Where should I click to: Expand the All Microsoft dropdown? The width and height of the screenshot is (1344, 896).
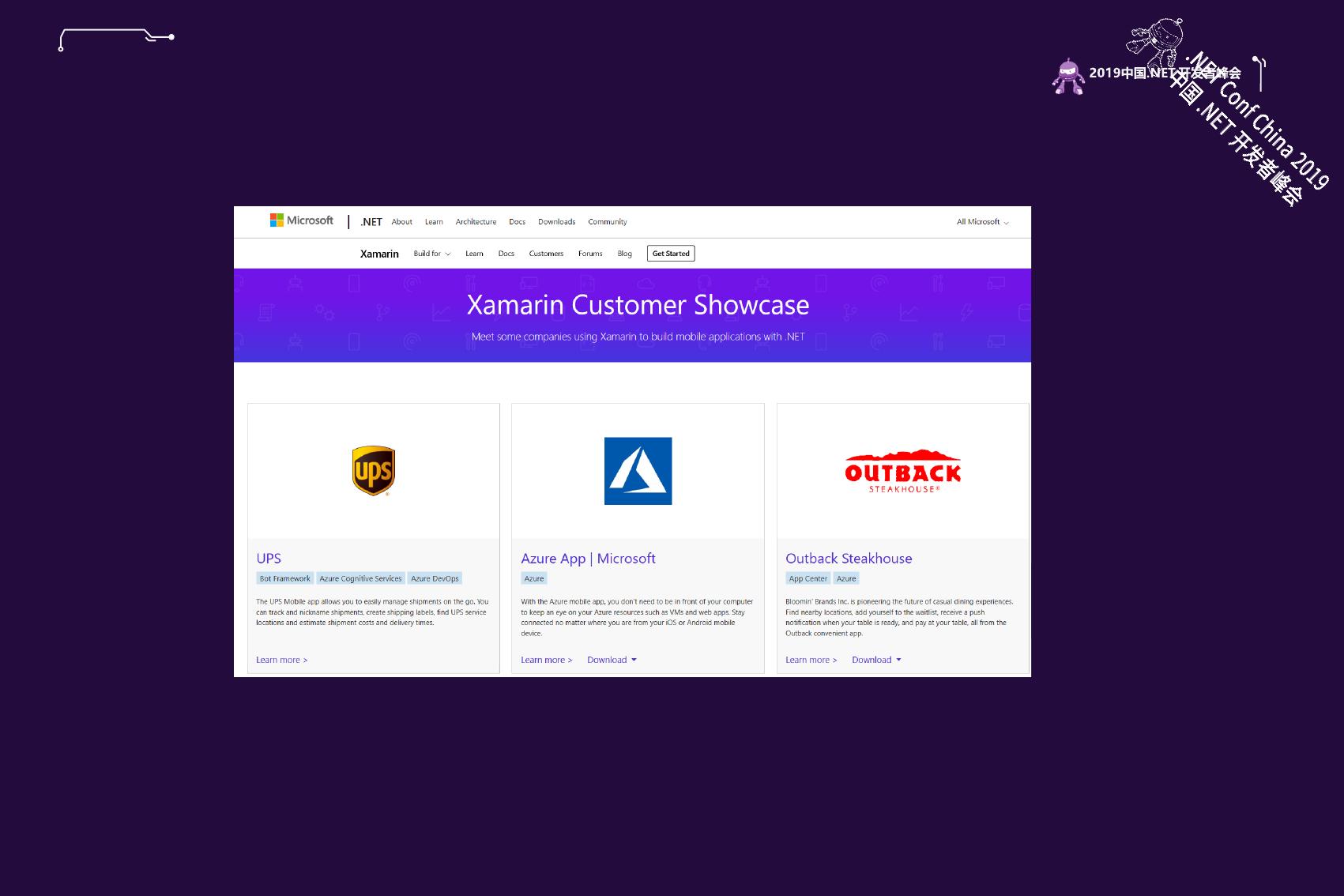pos(982,222)
